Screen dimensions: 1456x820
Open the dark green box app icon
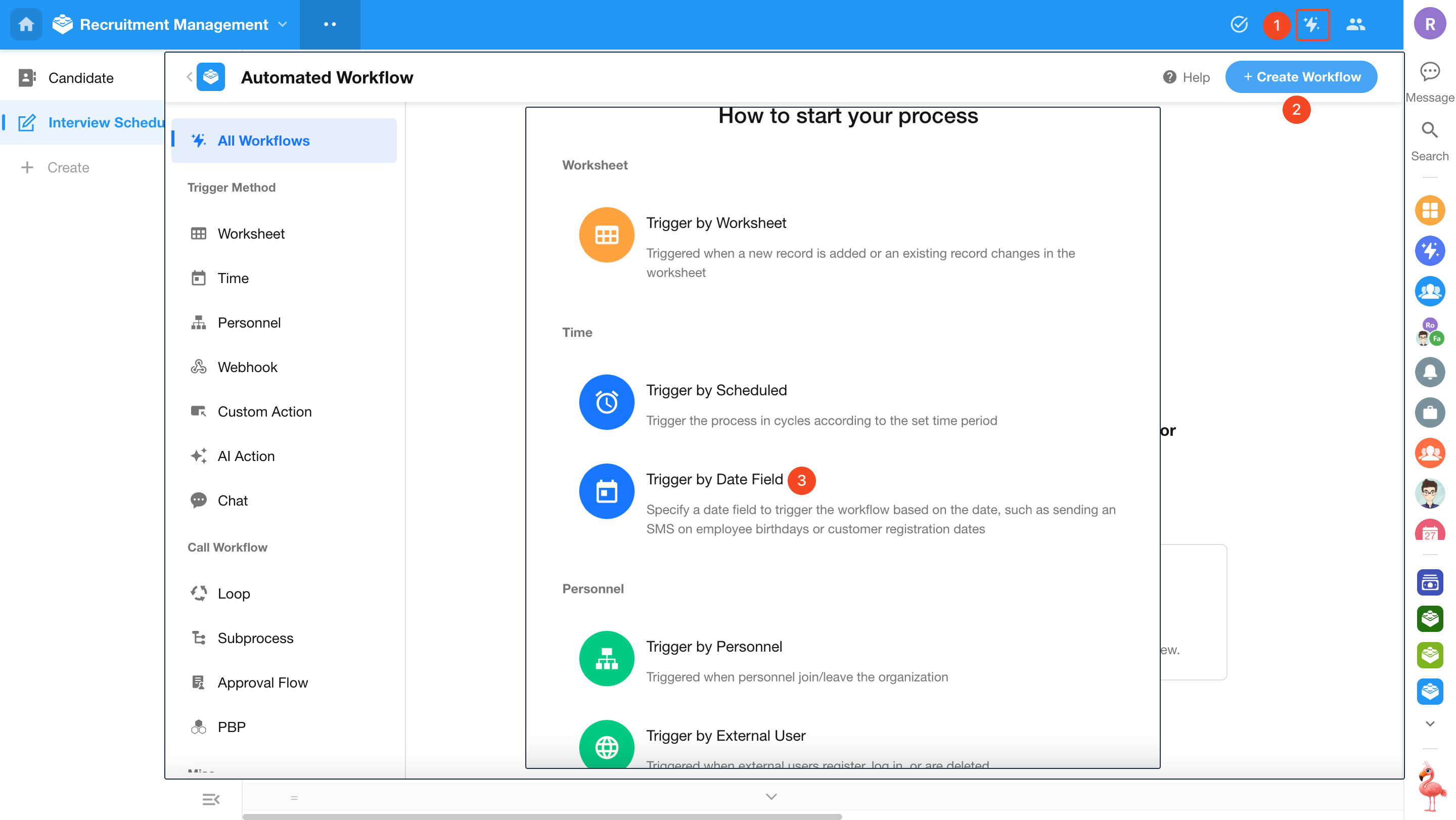point(1429,619)
